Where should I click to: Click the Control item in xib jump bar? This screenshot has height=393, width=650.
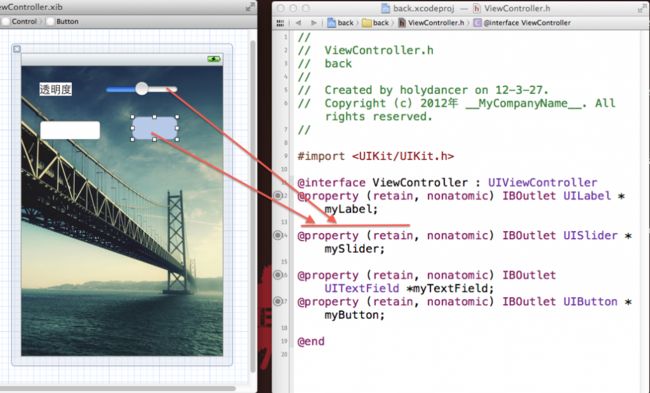(x=19, y=22)
